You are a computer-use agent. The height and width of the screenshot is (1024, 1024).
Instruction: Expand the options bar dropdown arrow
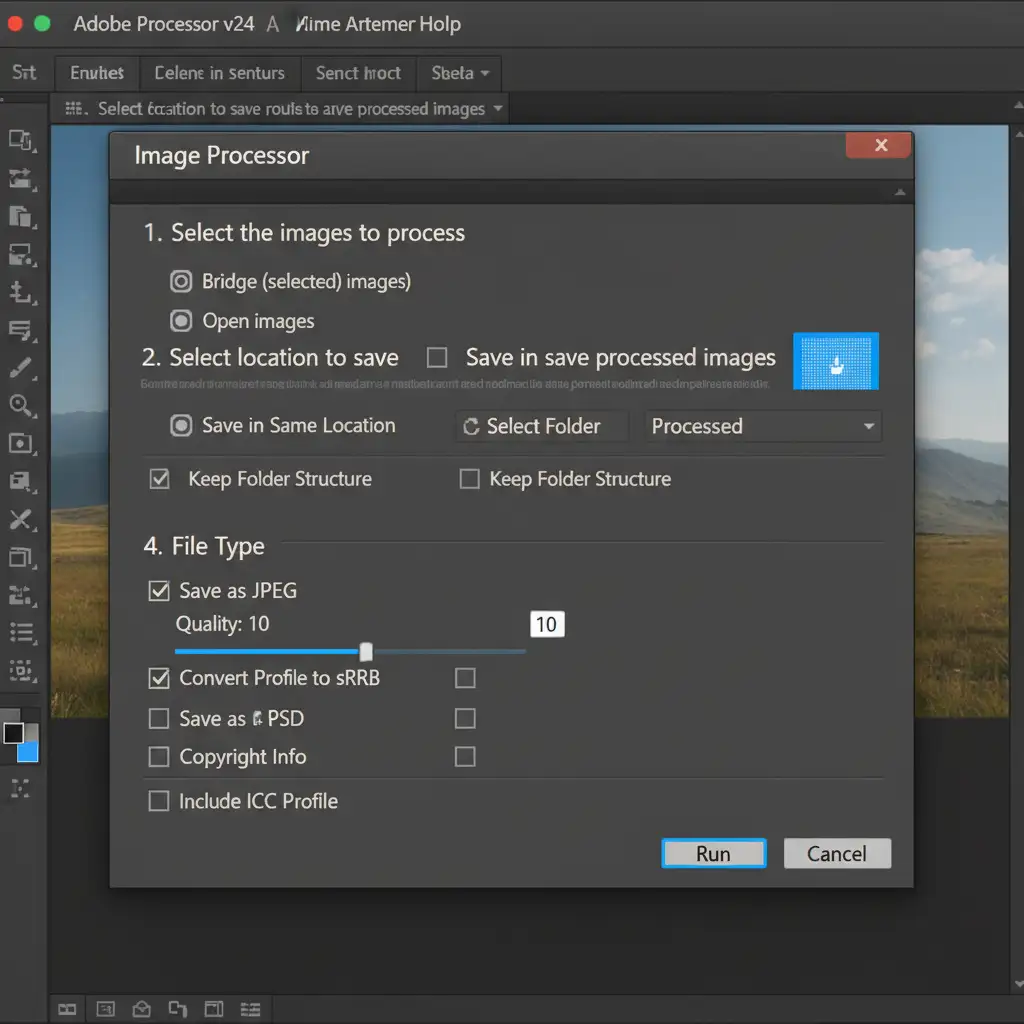click(498, 109)
